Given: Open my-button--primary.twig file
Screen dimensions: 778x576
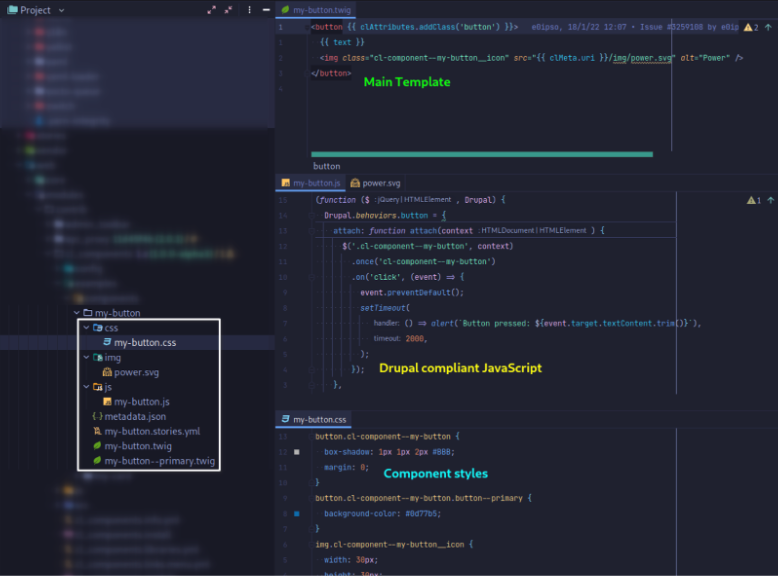Looking at the screenshot, I should tap(158, 461).
